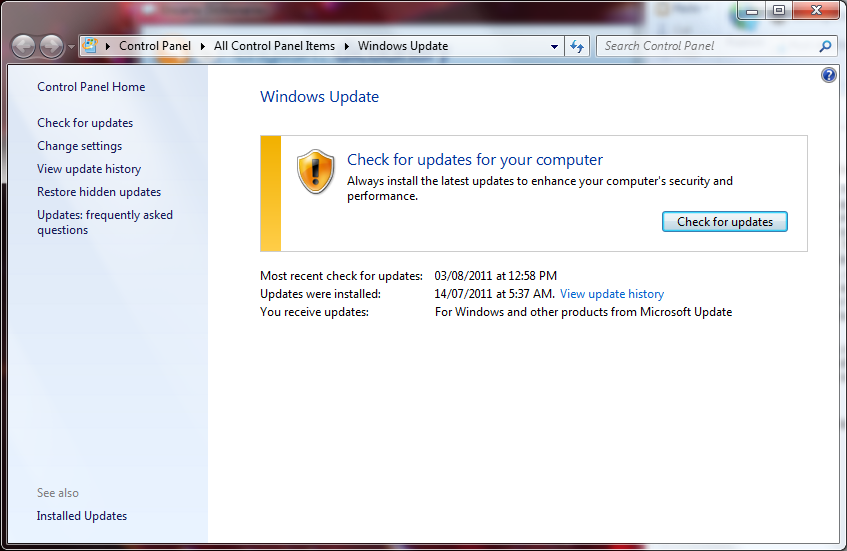Image resolution: width=847 pixels, height=551 pixels.
Task: Click the yellow warning shield icon
Action: (315, 172)
